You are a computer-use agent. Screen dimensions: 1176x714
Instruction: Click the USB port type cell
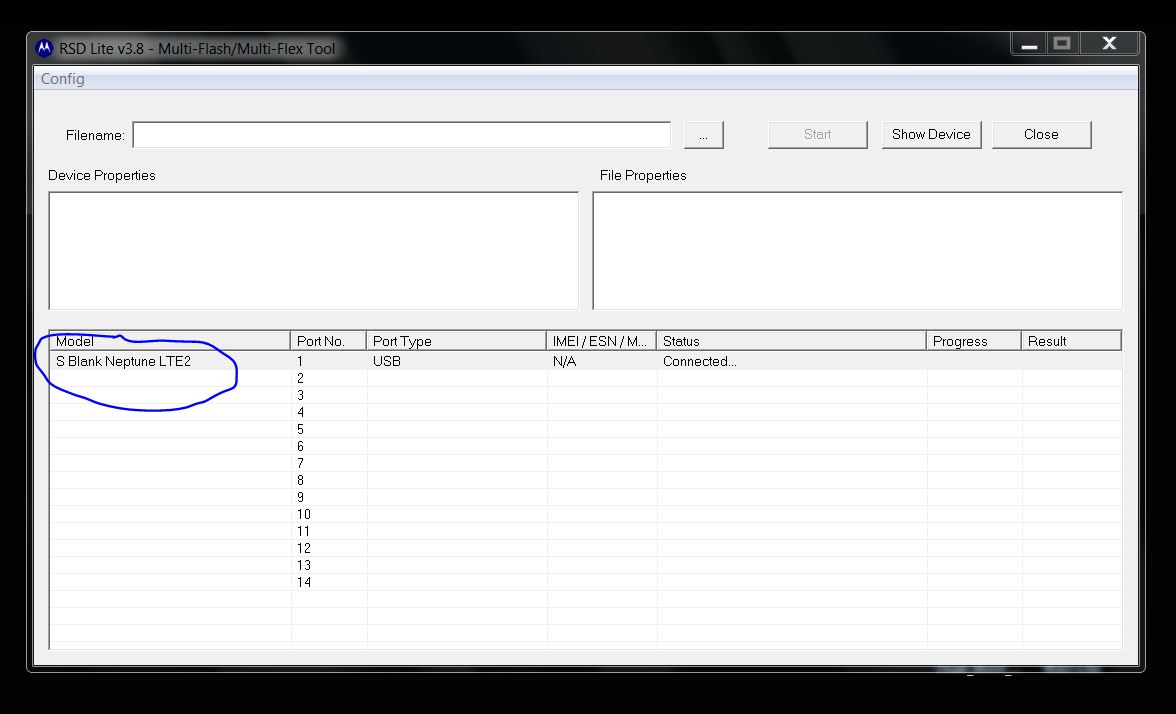pyautogui.click(x=457, y=361)
